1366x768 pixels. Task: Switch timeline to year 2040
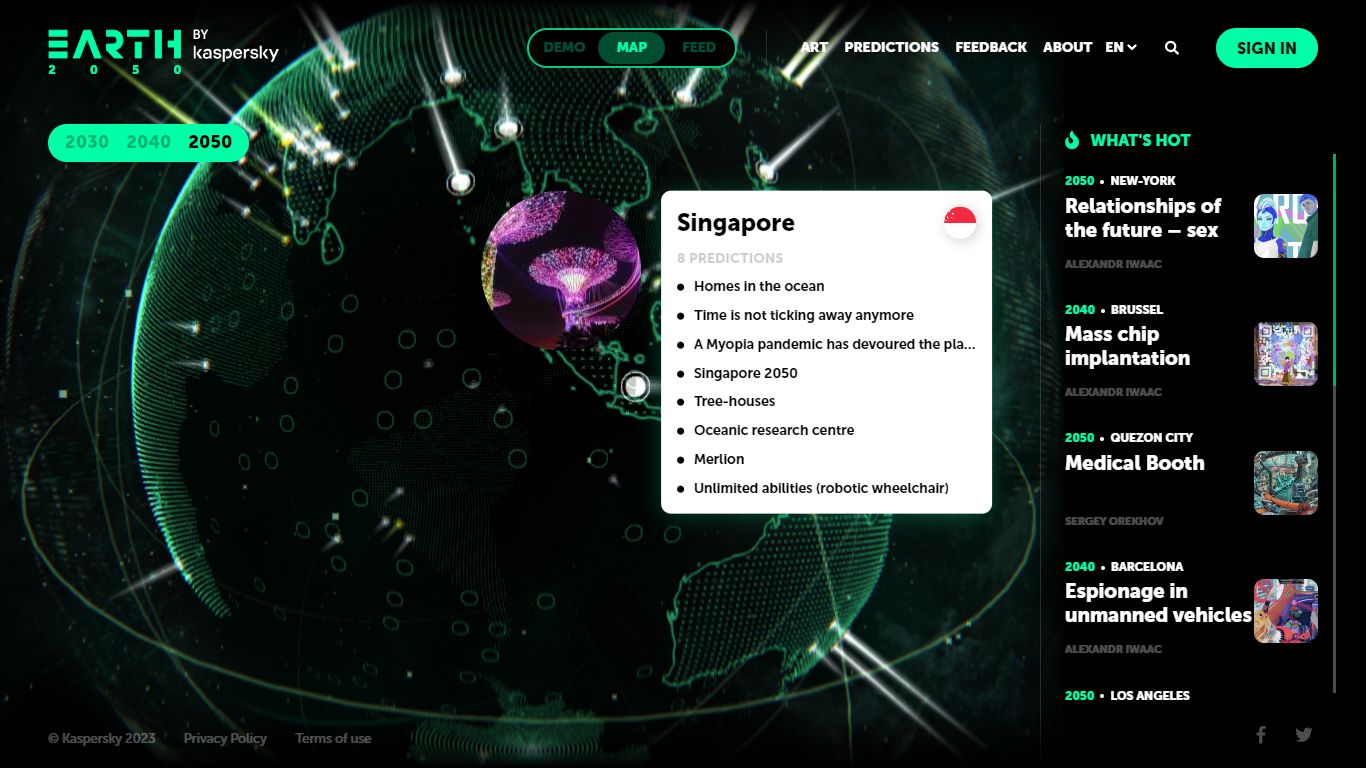coord(148,142)
